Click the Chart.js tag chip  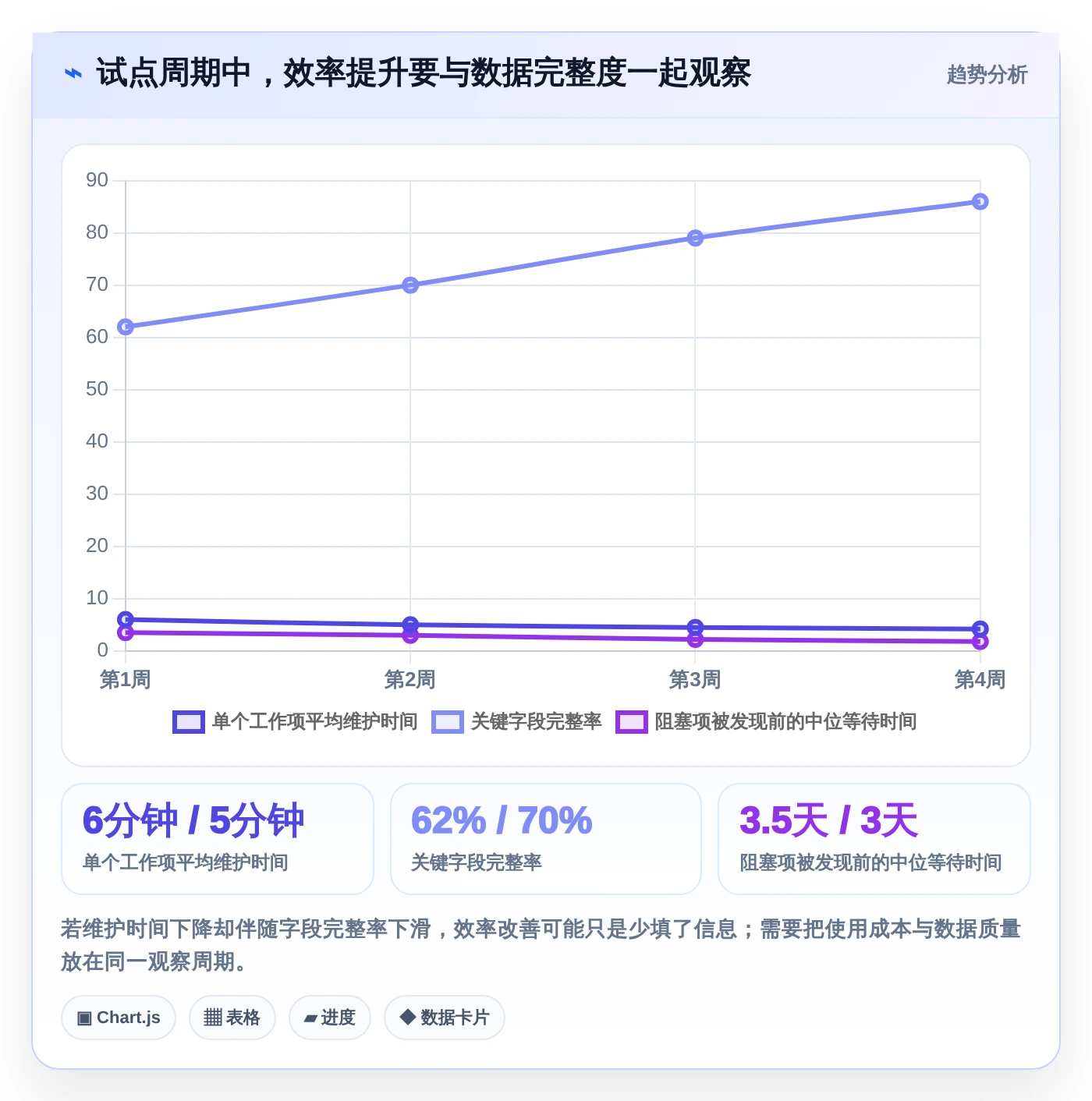tap(119, 1018)
